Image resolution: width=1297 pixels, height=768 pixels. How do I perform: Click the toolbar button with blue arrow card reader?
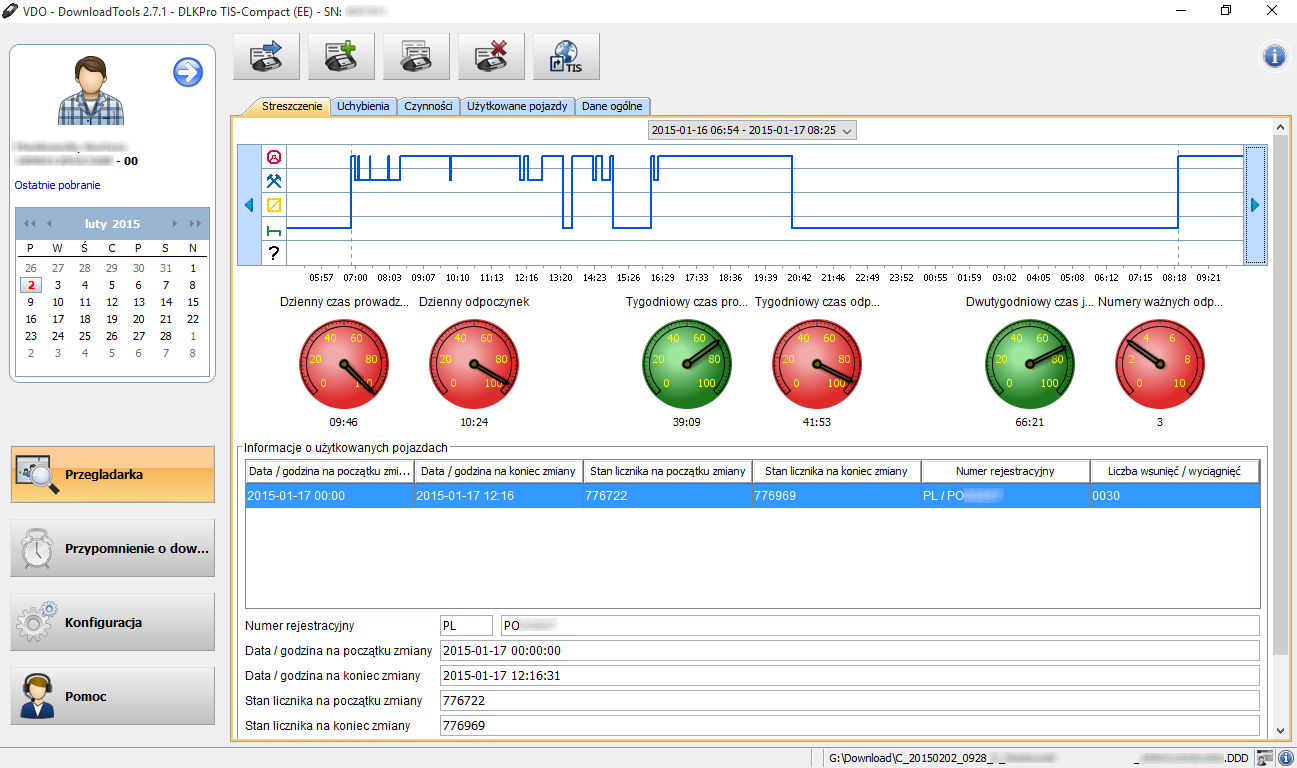coord(266,57)
